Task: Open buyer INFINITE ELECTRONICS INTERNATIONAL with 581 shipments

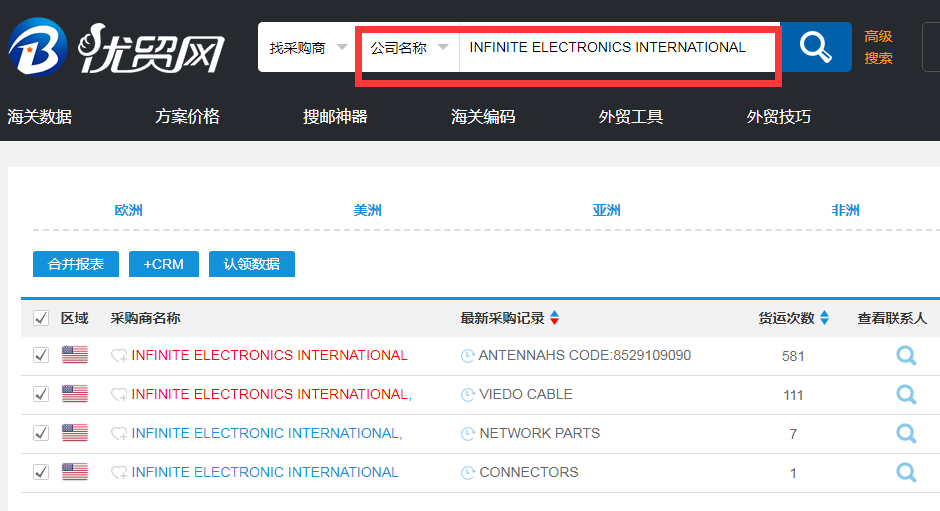Action: pos(269,355)
